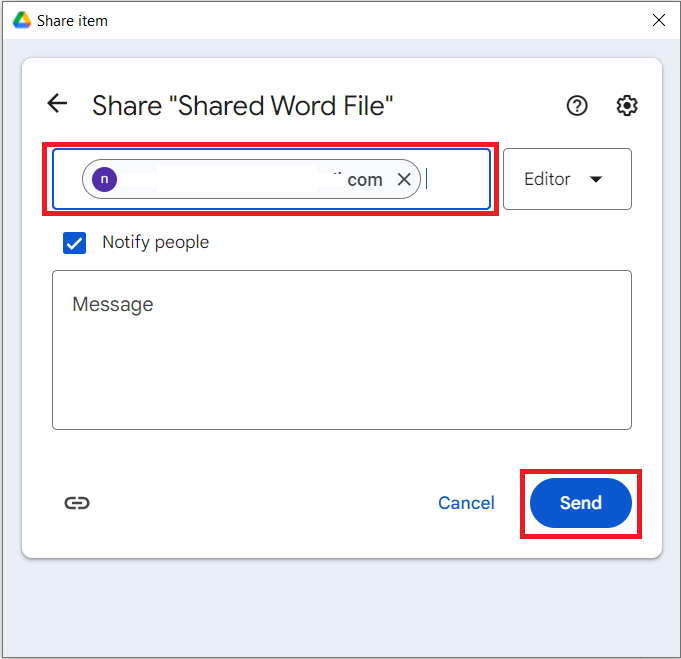681x659 pixels.
Task: Close the Share item window
Action: 658,20
